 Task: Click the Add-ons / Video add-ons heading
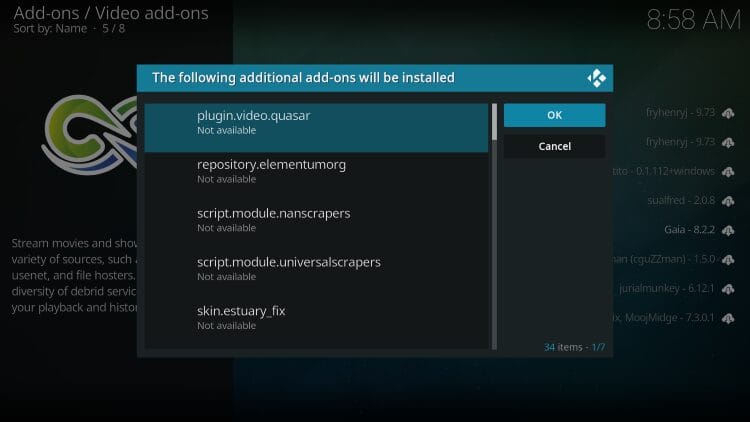click(111, 13)
